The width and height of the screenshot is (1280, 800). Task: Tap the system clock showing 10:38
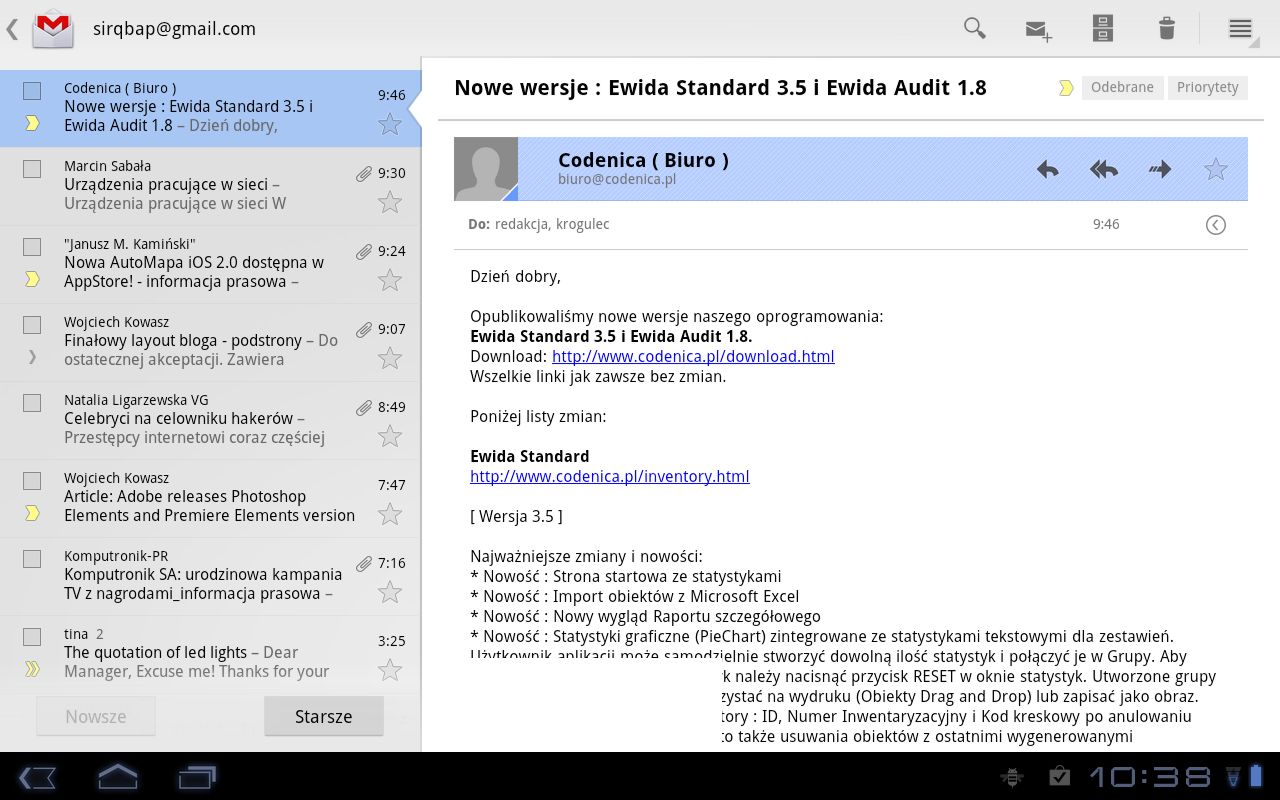click(1150, 776)
